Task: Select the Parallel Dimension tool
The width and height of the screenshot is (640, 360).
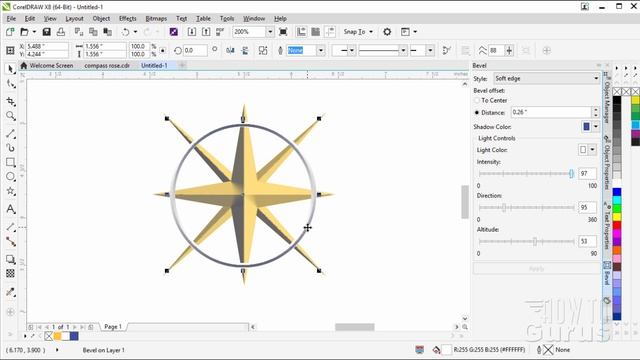Action: (x=11, y=227)
